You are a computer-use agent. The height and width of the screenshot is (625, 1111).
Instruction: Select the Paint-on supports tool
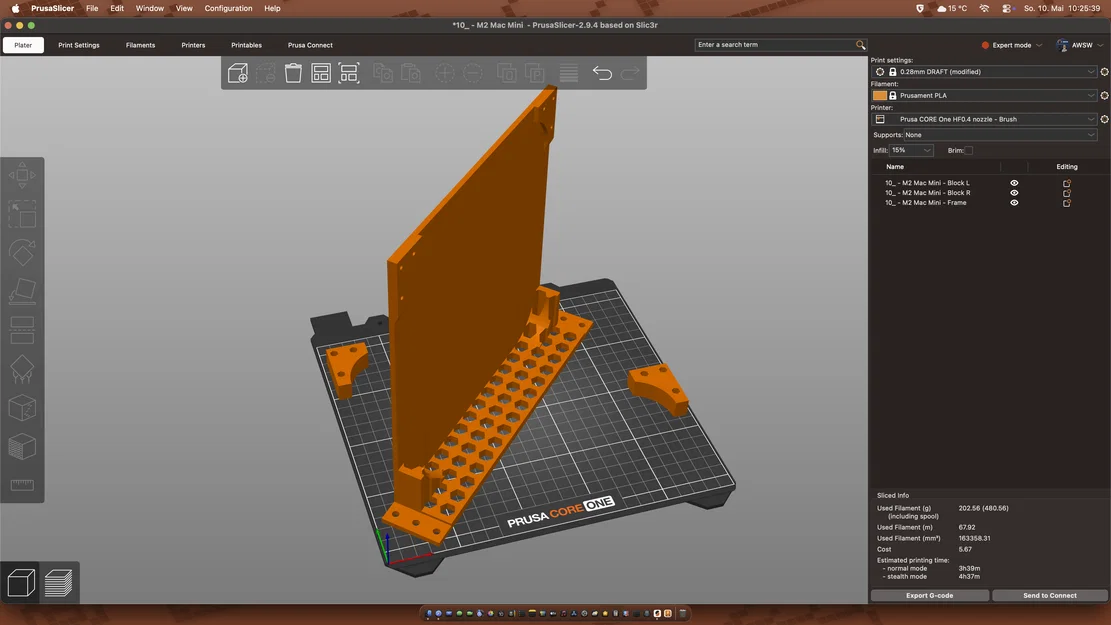tap(22, 369)
